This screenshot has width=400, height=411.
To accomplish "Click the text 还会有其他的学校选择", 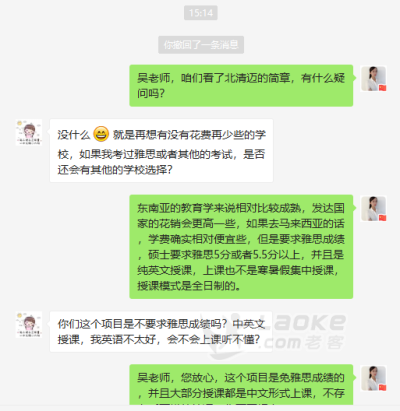I will coord(111,170).
